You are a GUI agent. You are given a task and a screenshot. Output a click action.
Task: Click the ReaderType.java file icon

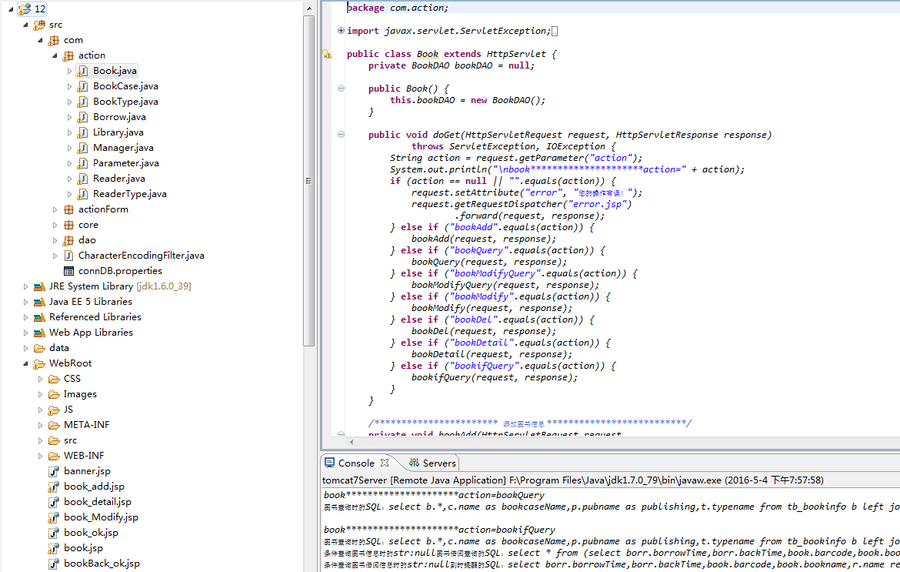83,194
